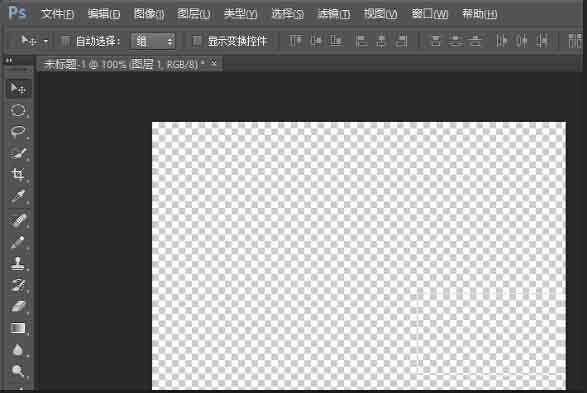Image resolution: width=587 pixels, height=393 pixels.
Task: Select the Blur tool
Action: [x=18, y=350]
